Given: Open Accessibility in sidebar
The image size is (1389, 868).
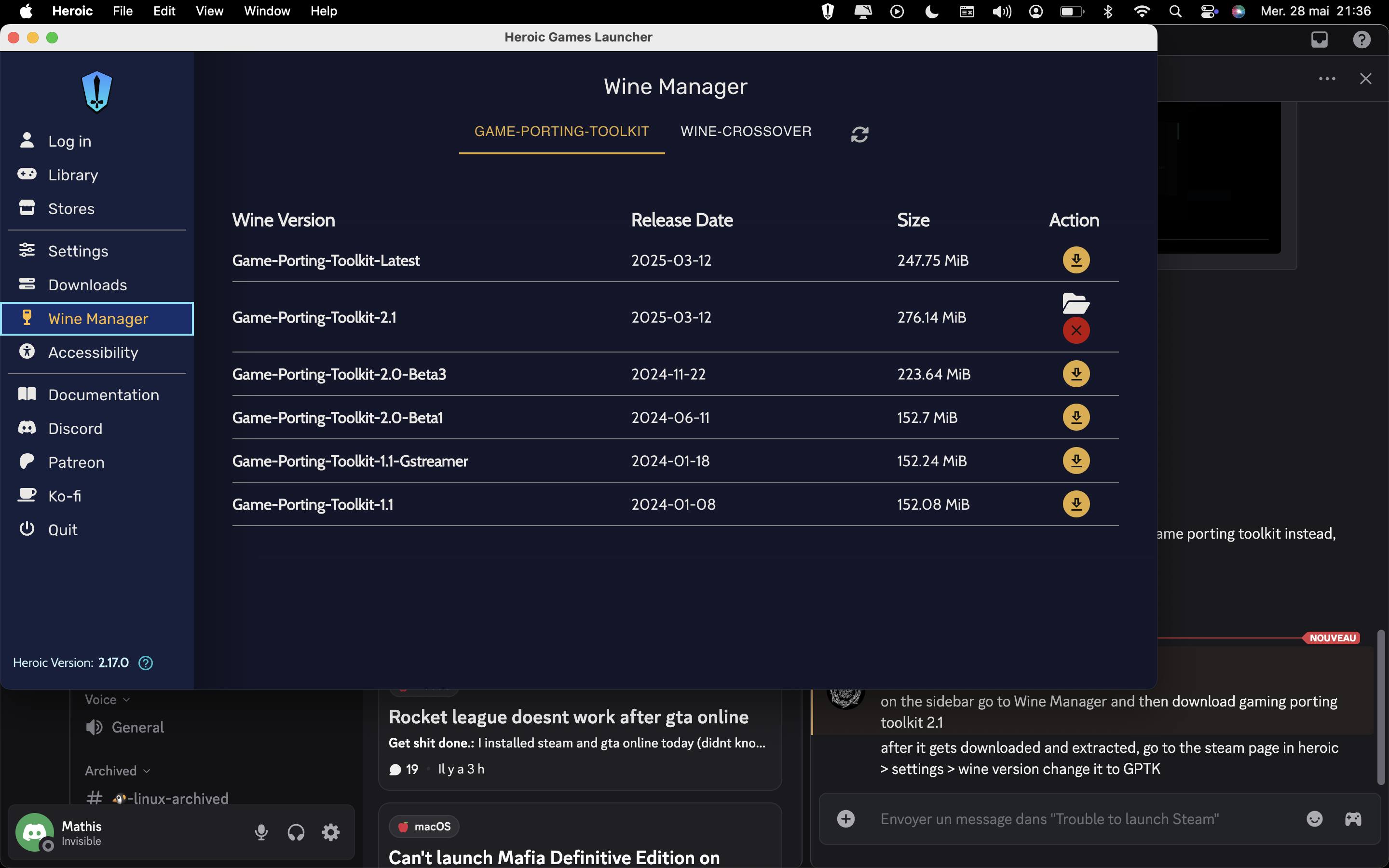Looking at the screenshot, I should click(x=96, y=352).
